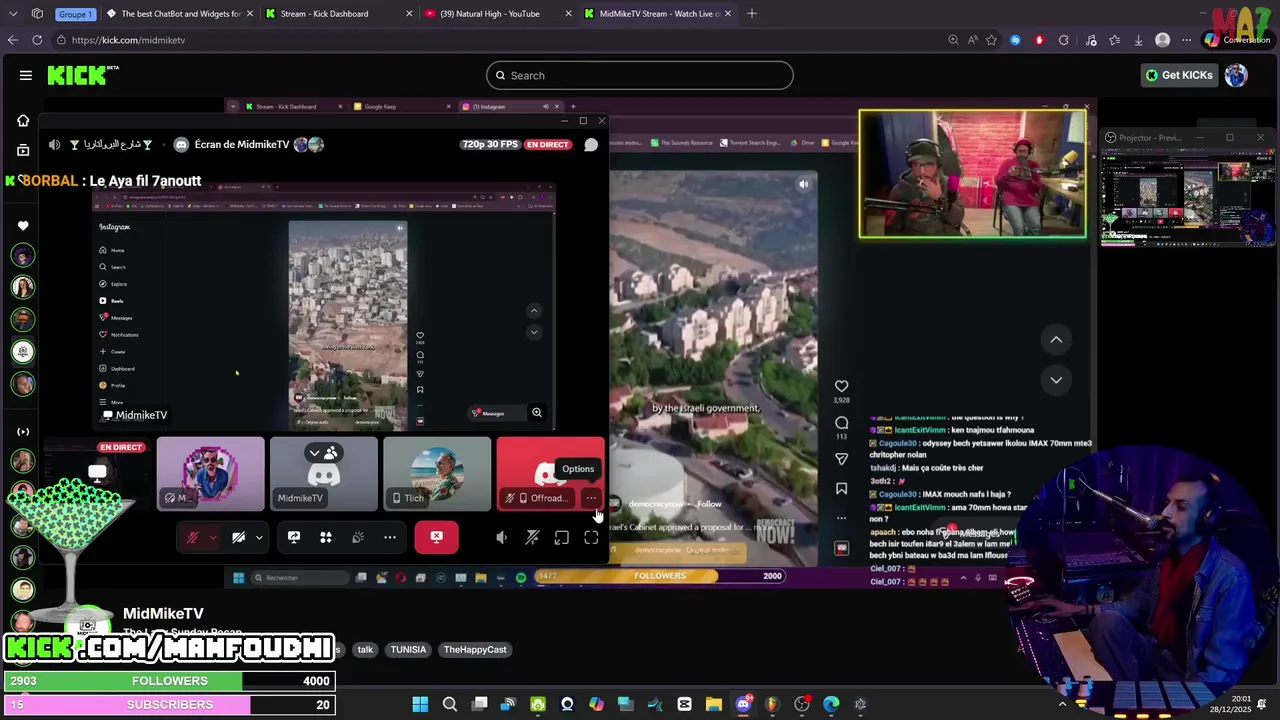Unmute the microphone in Discord call controls

193,538
